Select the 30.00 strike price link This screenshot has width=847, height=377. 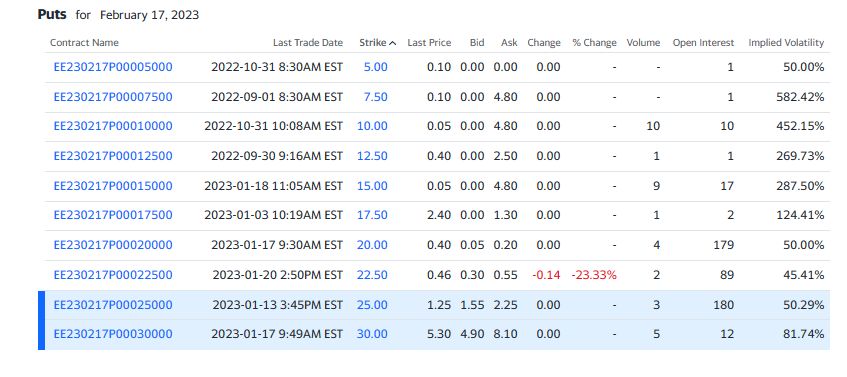point(372,334)
